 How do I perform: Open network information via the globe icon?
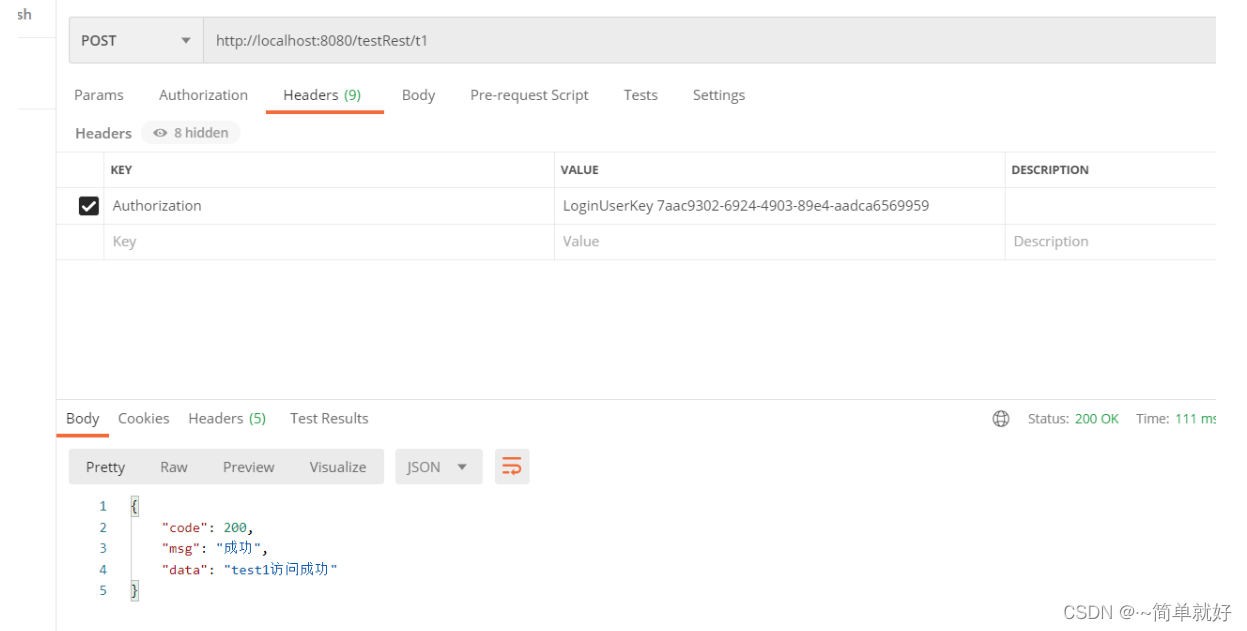point(1001,418)
